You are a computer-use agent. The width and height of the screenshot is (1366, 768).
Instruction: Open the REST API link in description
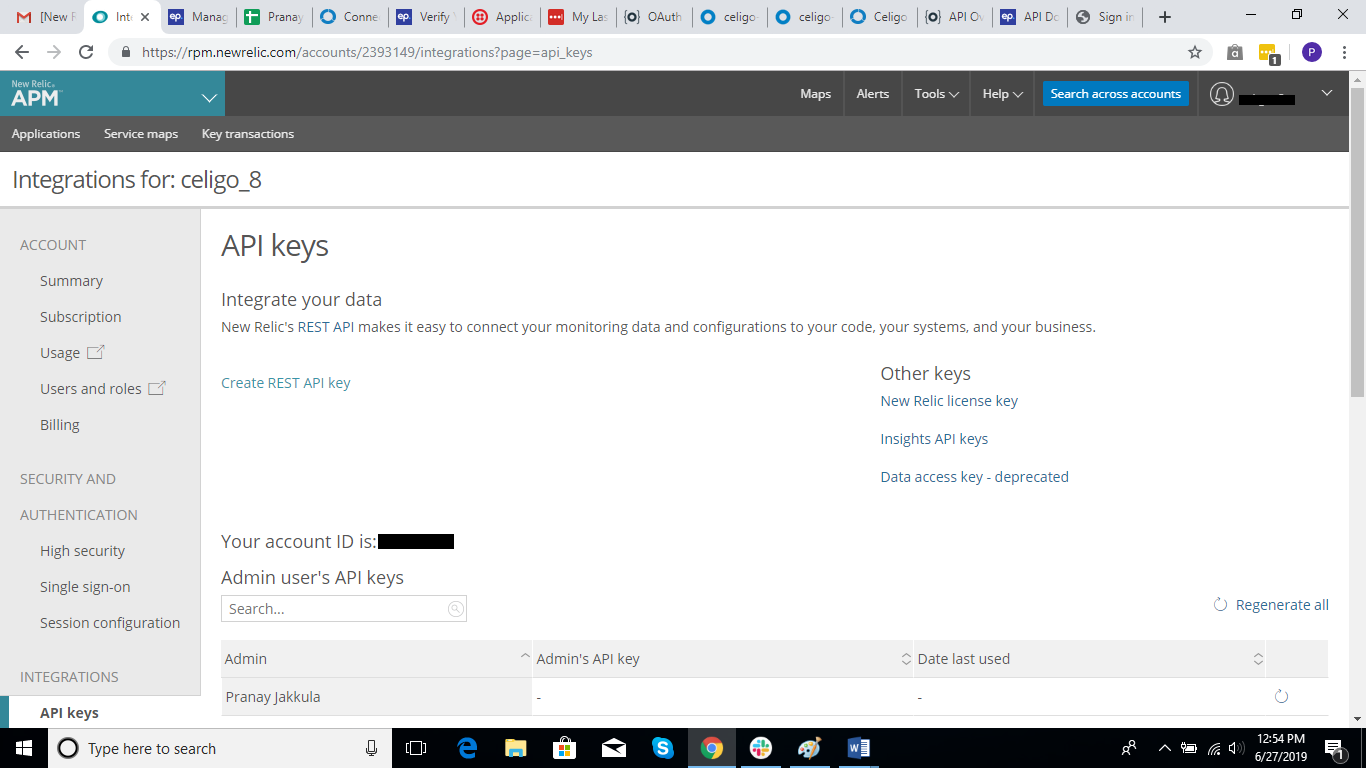326,327
